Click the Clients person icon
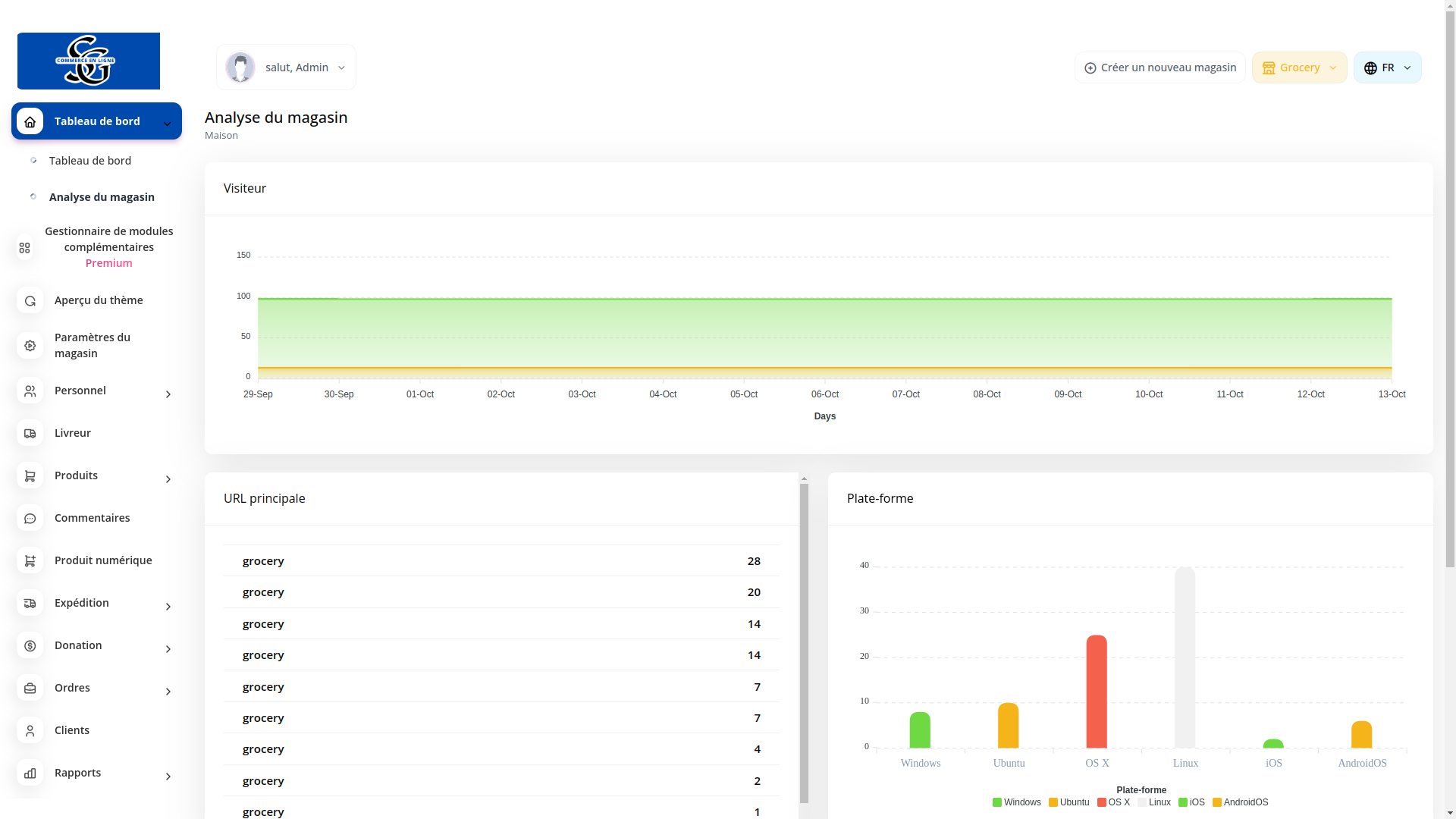Image resolution: width=1456 pixels, height=819 pixels. [x=30, y=730]
